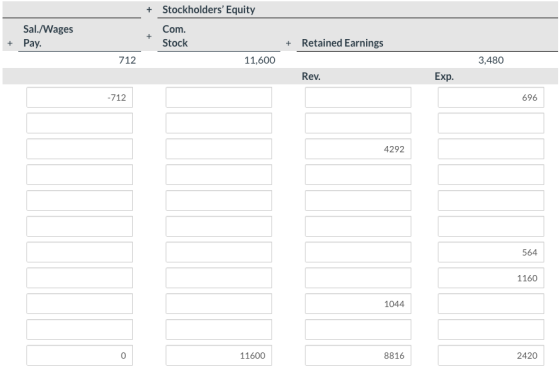Select the Sal./Wages Pay. field in the 4292 row

click(79, 149)
